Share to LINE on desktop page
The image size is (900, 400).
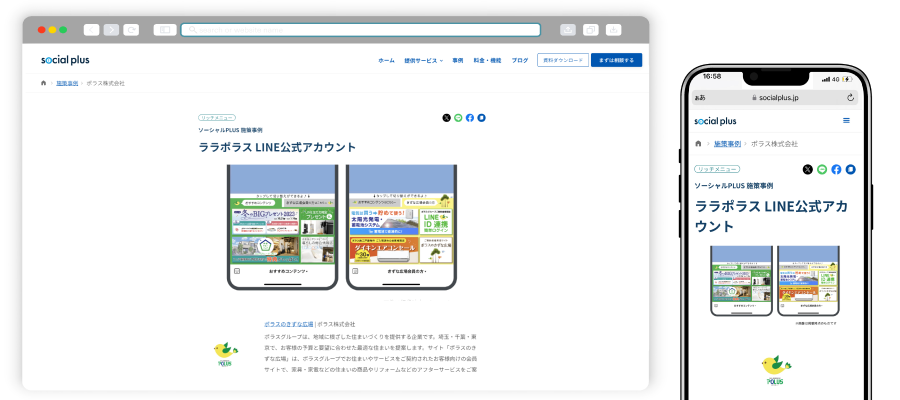click(x=458, y=118)
